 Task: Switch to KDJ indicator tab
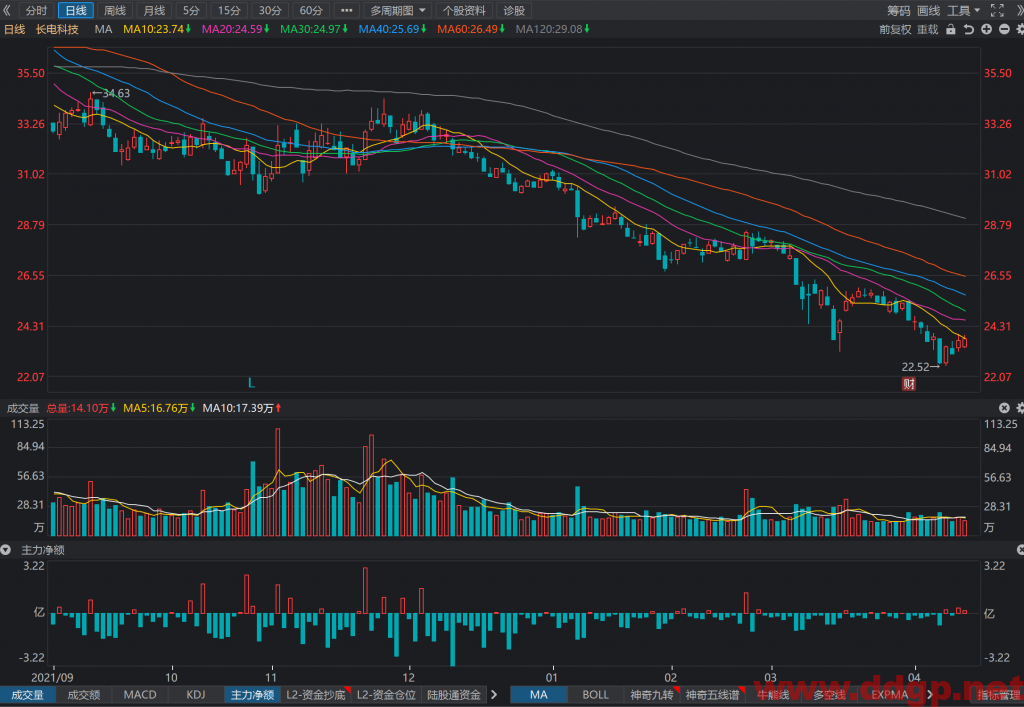tap(195, 695)
